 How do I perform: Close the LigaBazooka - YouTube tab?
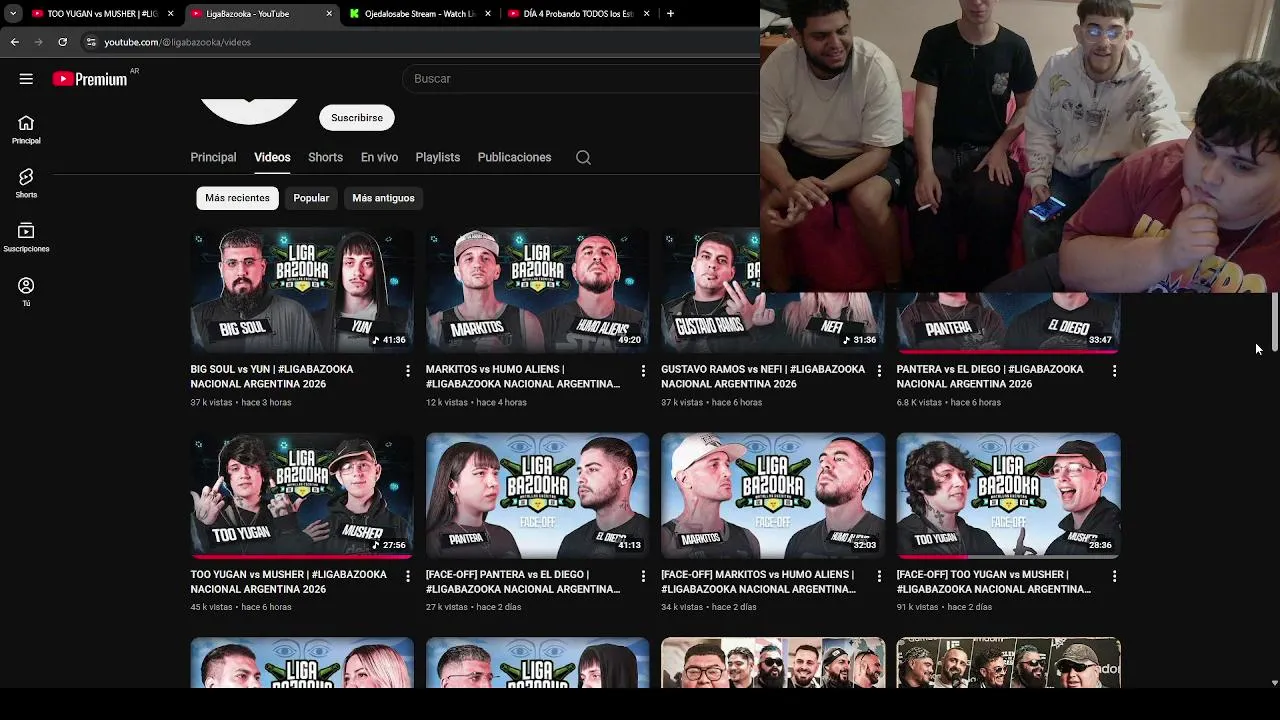point(329,14)
